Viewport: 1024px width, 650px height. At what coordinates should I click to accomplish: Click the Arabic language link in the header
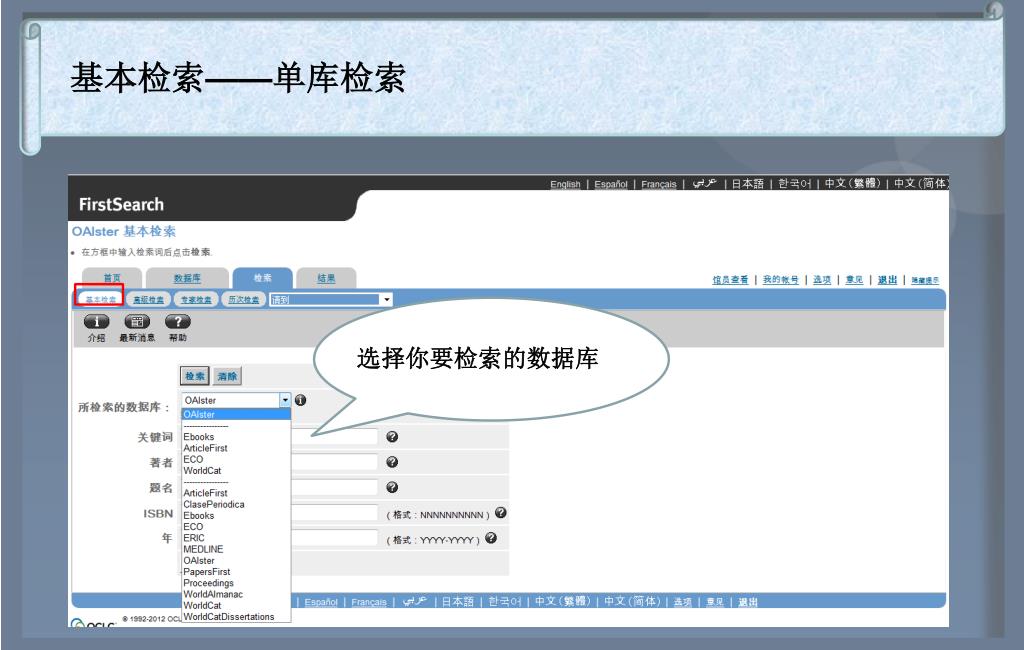(x=704, y=184)
